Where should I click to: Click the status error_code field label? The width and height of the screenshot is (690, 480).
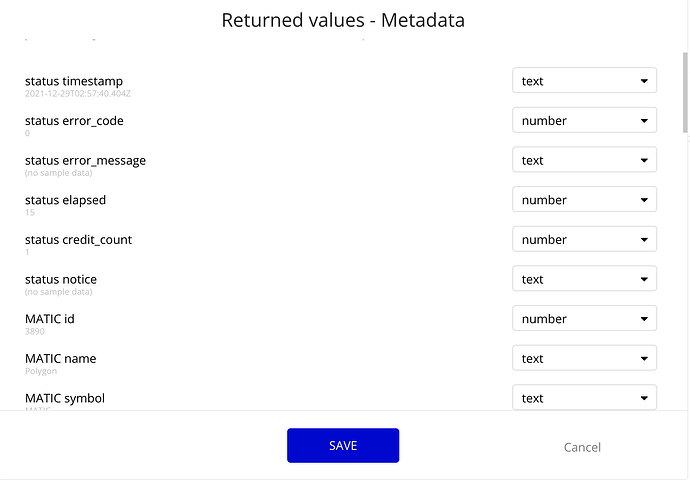click(74, 121)
